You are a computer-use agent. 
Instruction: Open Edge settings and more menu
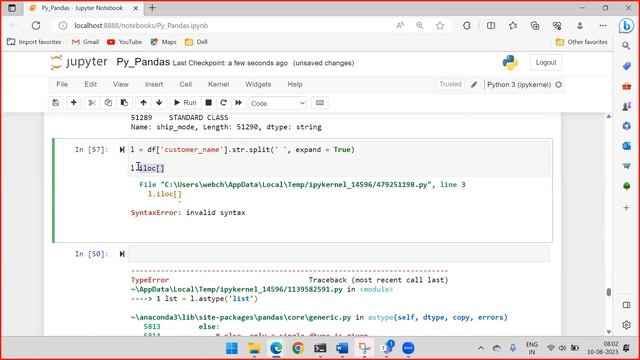(x=603, y=25)
